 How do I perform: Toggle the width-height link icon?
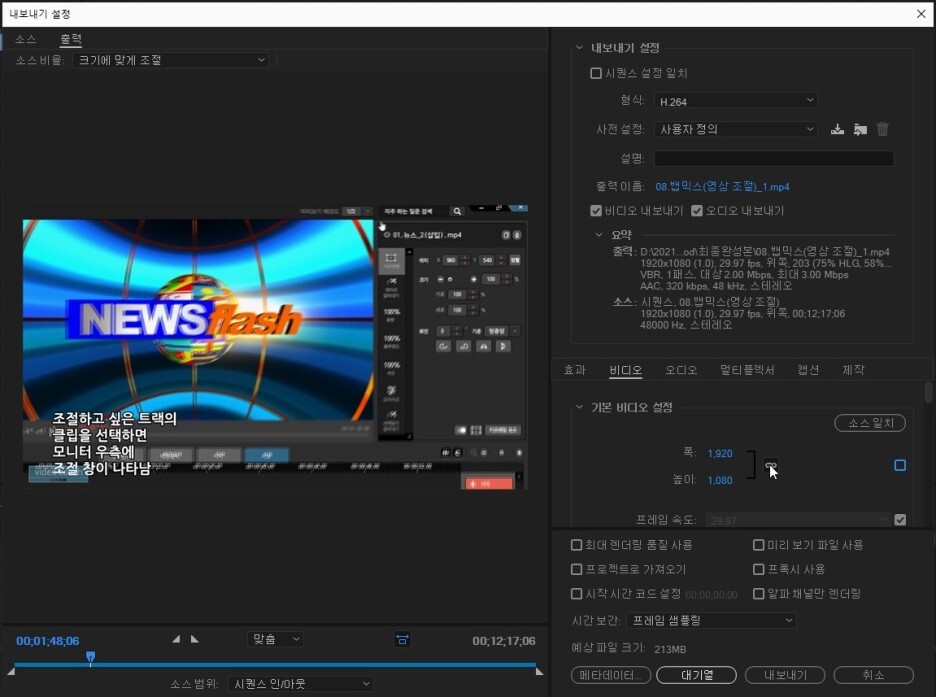771,466
